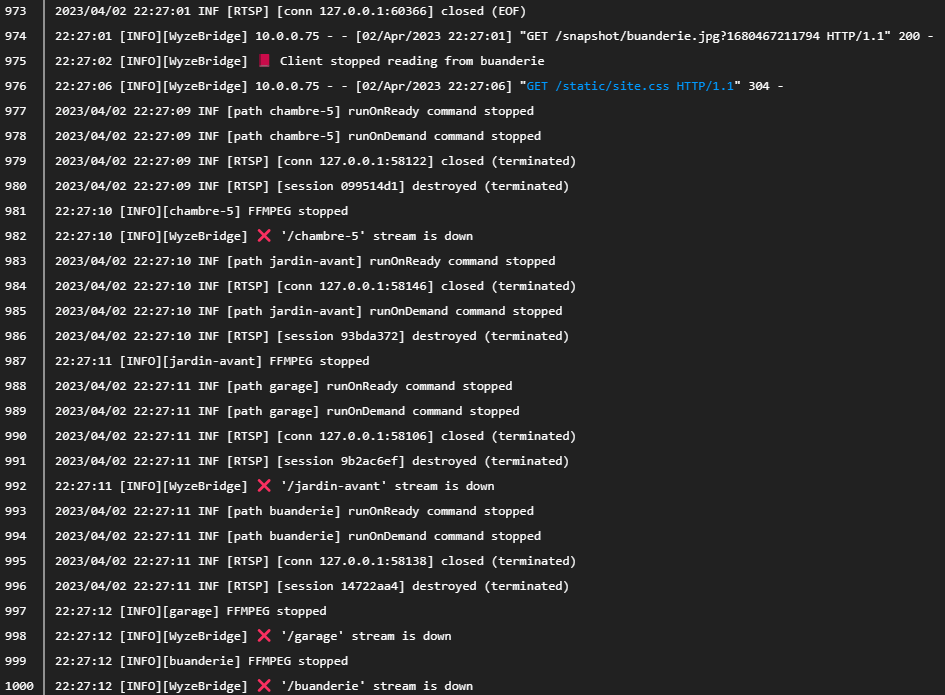Image resolution: width=945 pixels, height=695 pixels.
Task: Click the red X icon before '/buanderie' stream
Action: coord(264,686)
